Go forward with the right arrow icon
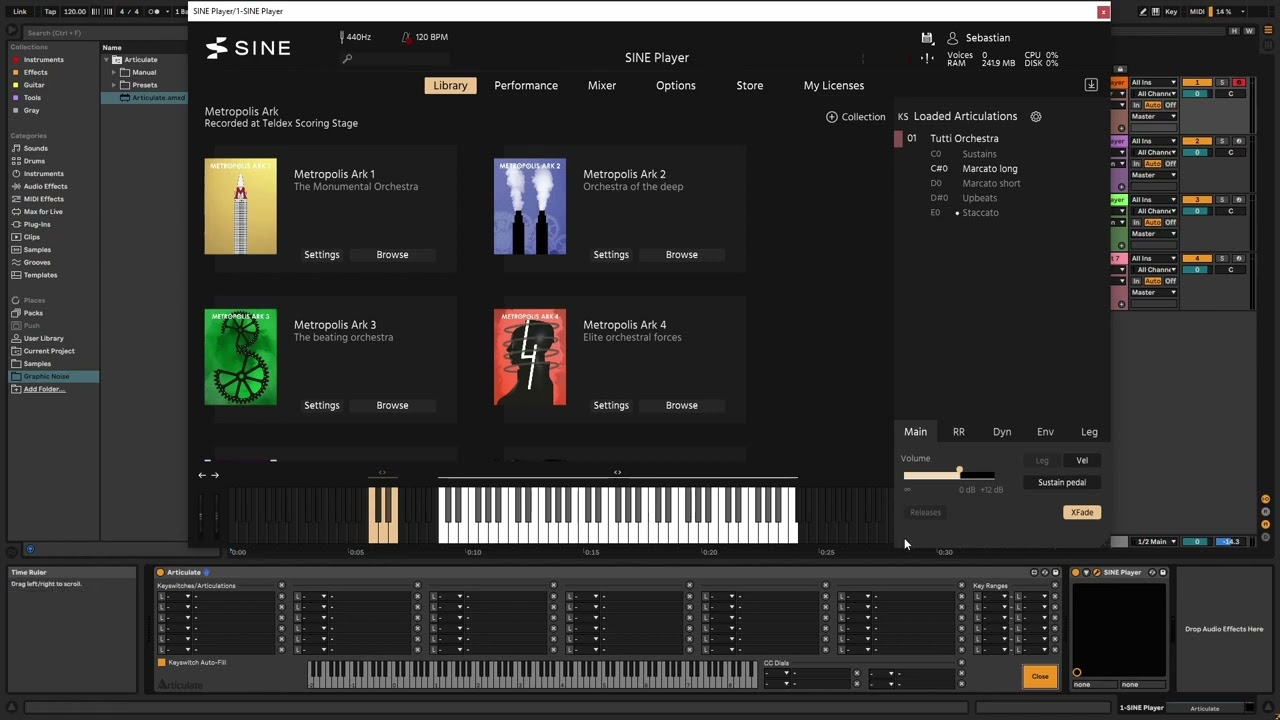Viewport: 1280px width, 720px height. click(215, 475)
